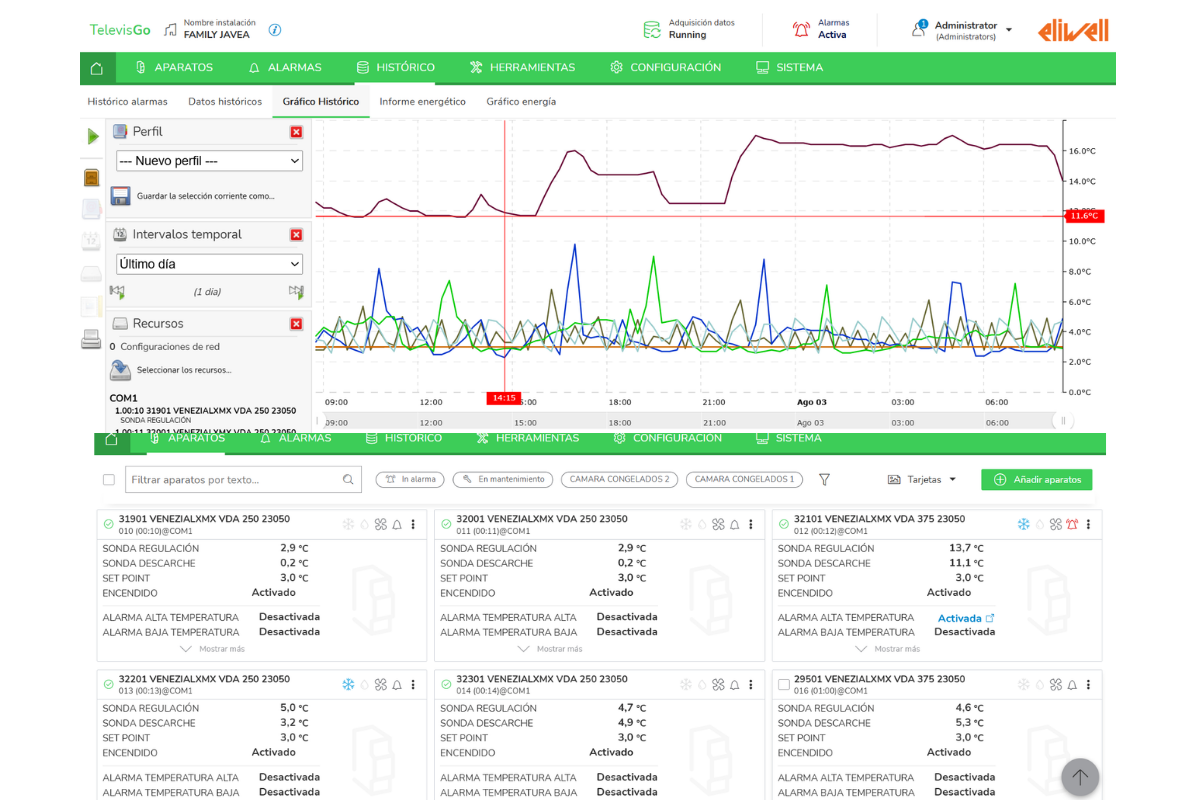Open the HERRAMIENTAS menu in header navigation
The height and width of the screenshot is (800, 1200).
(x=522, y=68)
